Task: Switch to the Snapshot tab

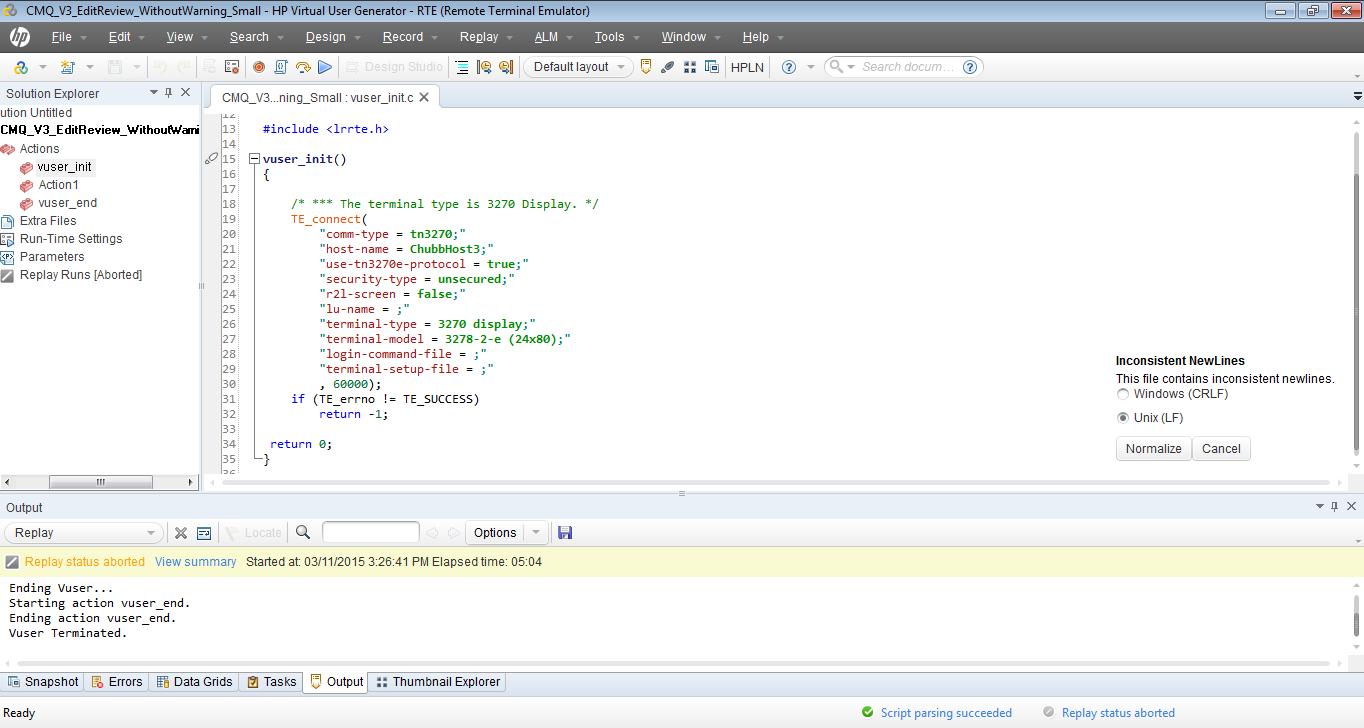Action: coord(43,682)
